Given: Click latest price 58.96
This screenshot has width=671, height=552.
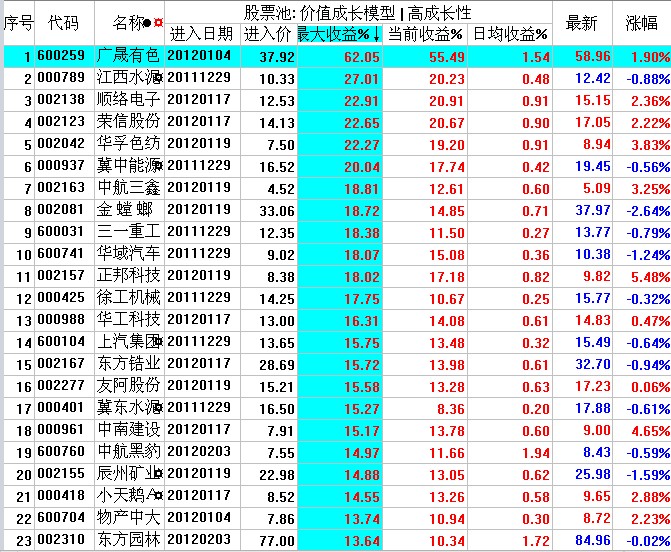Looking at the screenshot, I should coord(593,56).
